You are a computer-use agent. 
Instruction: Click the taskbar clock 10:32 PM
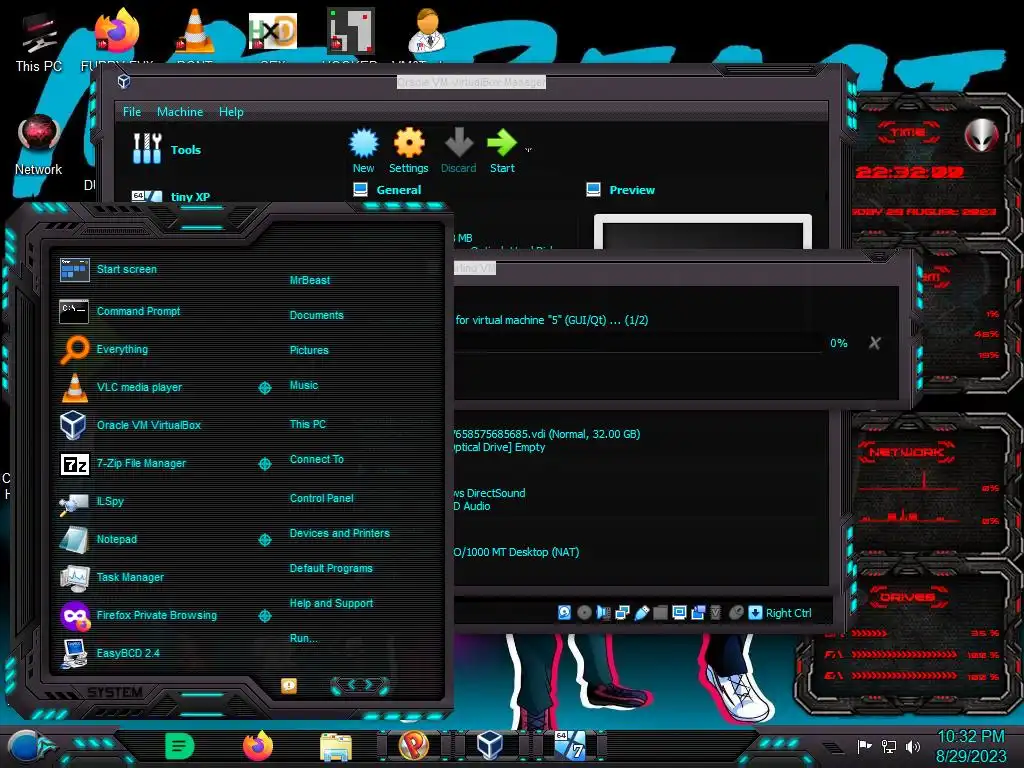[x=970, y=737]
